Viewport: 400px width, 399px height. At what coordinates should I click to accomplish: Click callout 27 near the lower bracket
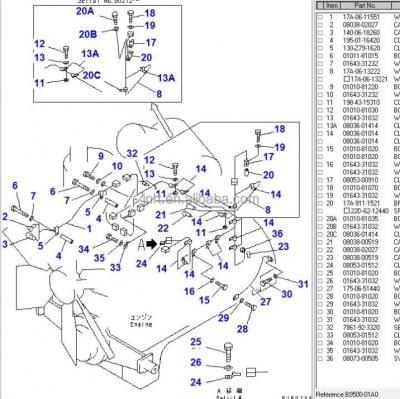pyautogui.click(x=265, y=301)
